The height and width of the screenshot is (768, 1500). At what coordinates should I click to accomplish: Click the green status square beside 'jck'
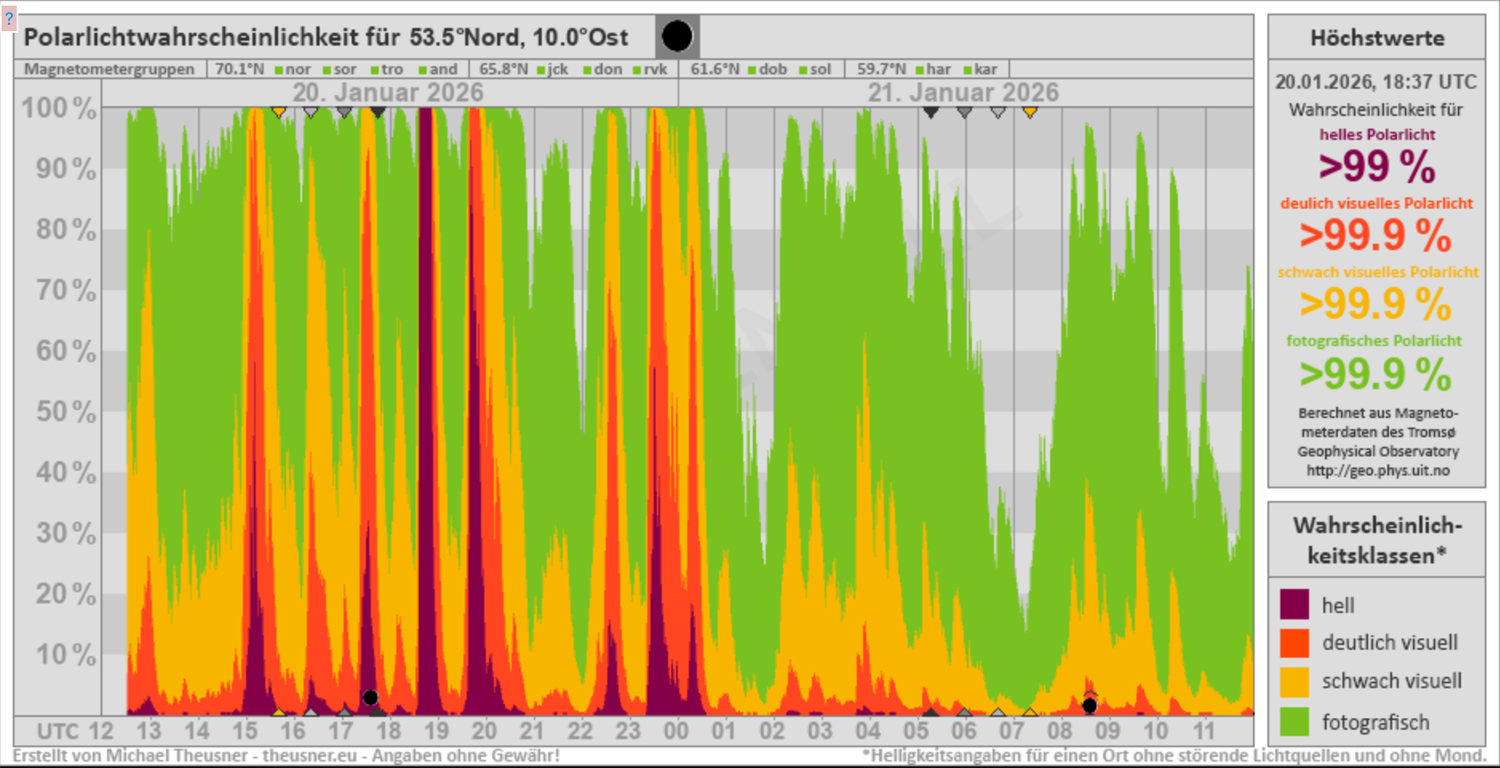540,70
